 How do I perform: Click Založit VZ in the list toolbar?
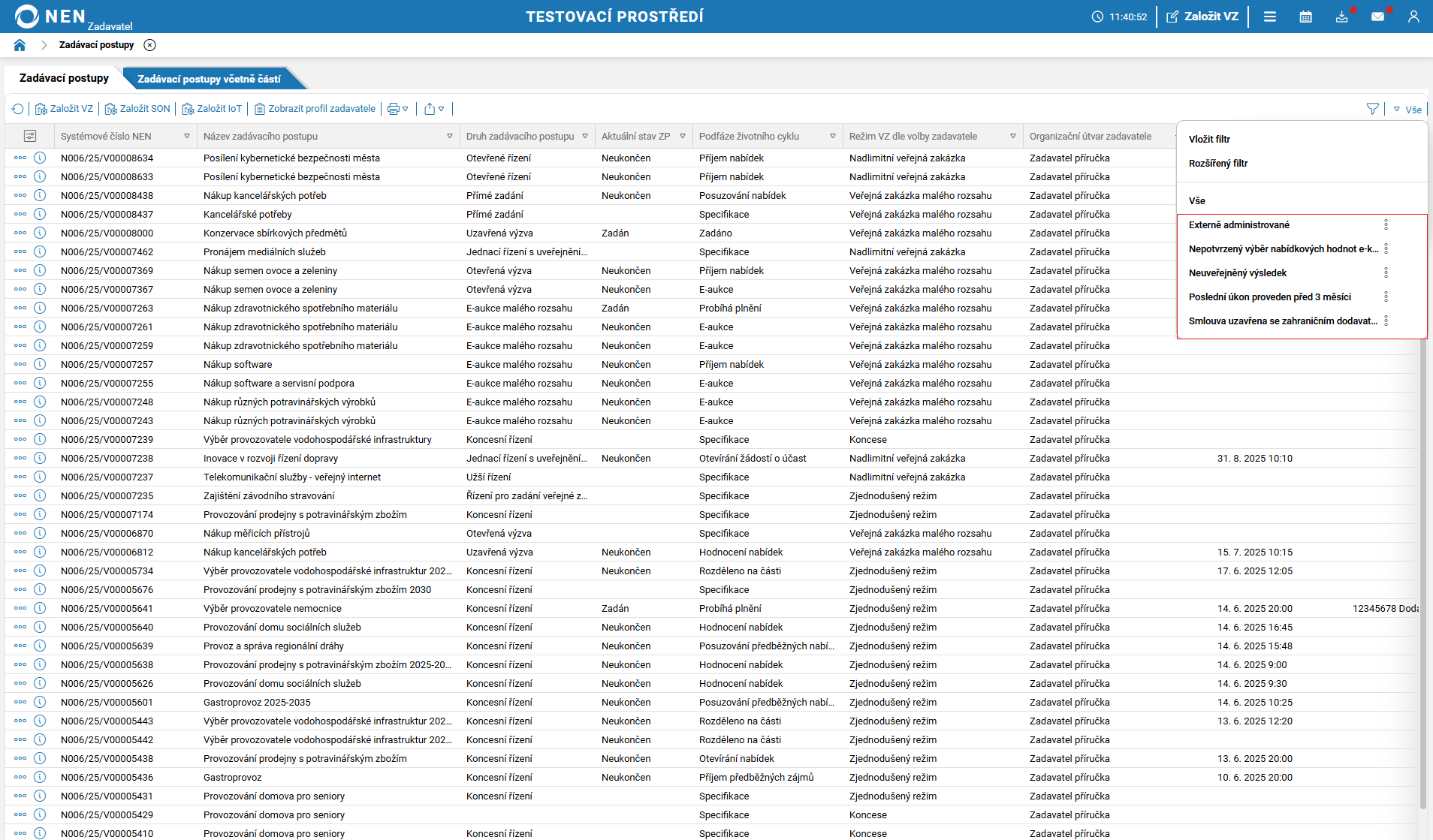click(x=65, y=109)
